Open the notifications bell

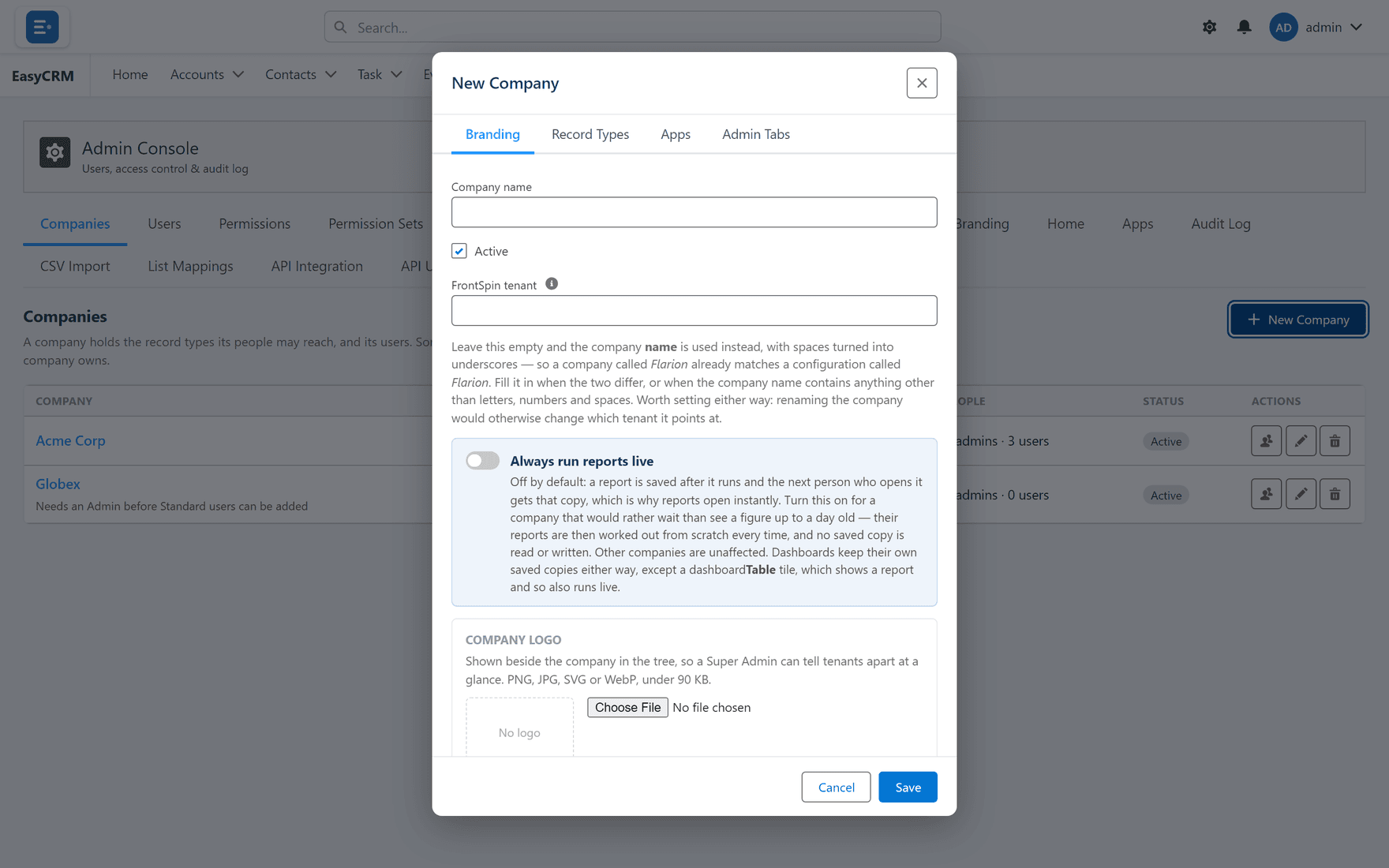click(x=1244, y=27)
